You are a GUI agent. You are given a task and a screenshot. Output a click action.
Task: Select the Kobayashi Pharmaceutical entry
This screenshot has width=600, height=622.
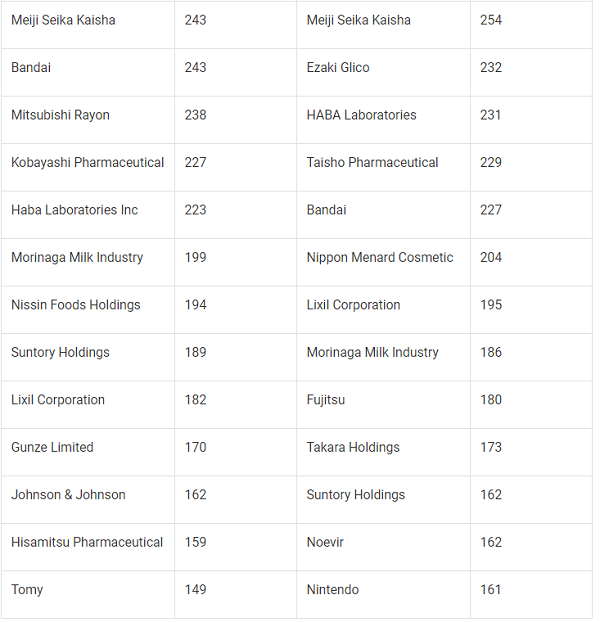(87, 162)
